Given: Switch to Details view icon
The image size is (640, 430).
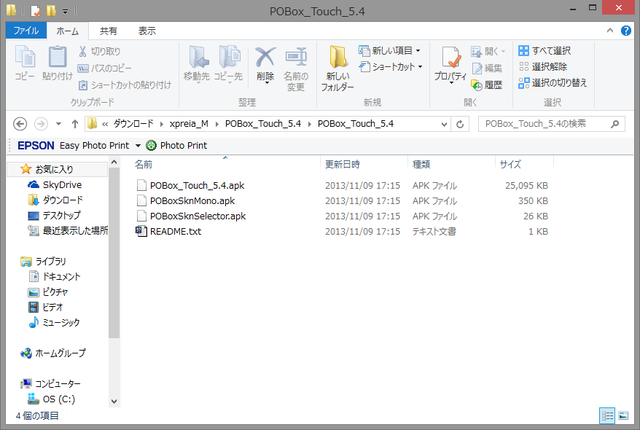Looking at the screenshot, I should click(x=607, y=416).
